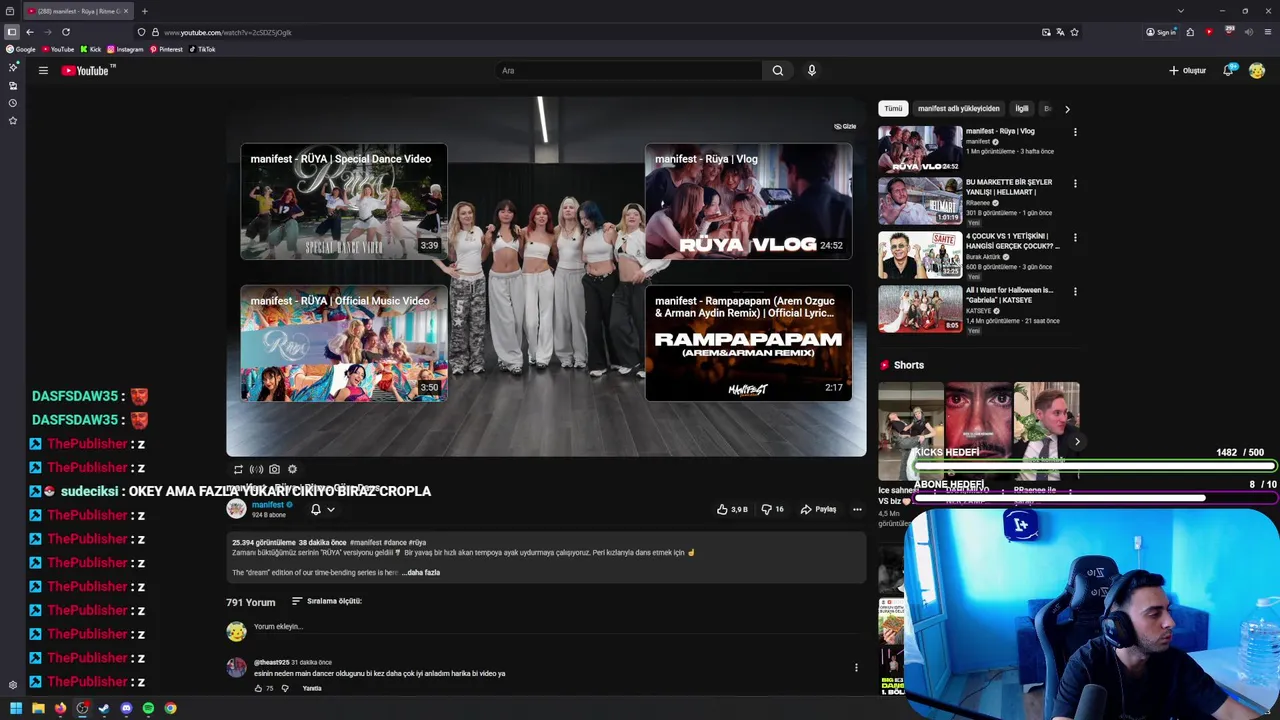Open sidebar manifest - Rüya | Vlog thumbnail
Viewport: 1280px width, 720px height.
coord(920,148)
